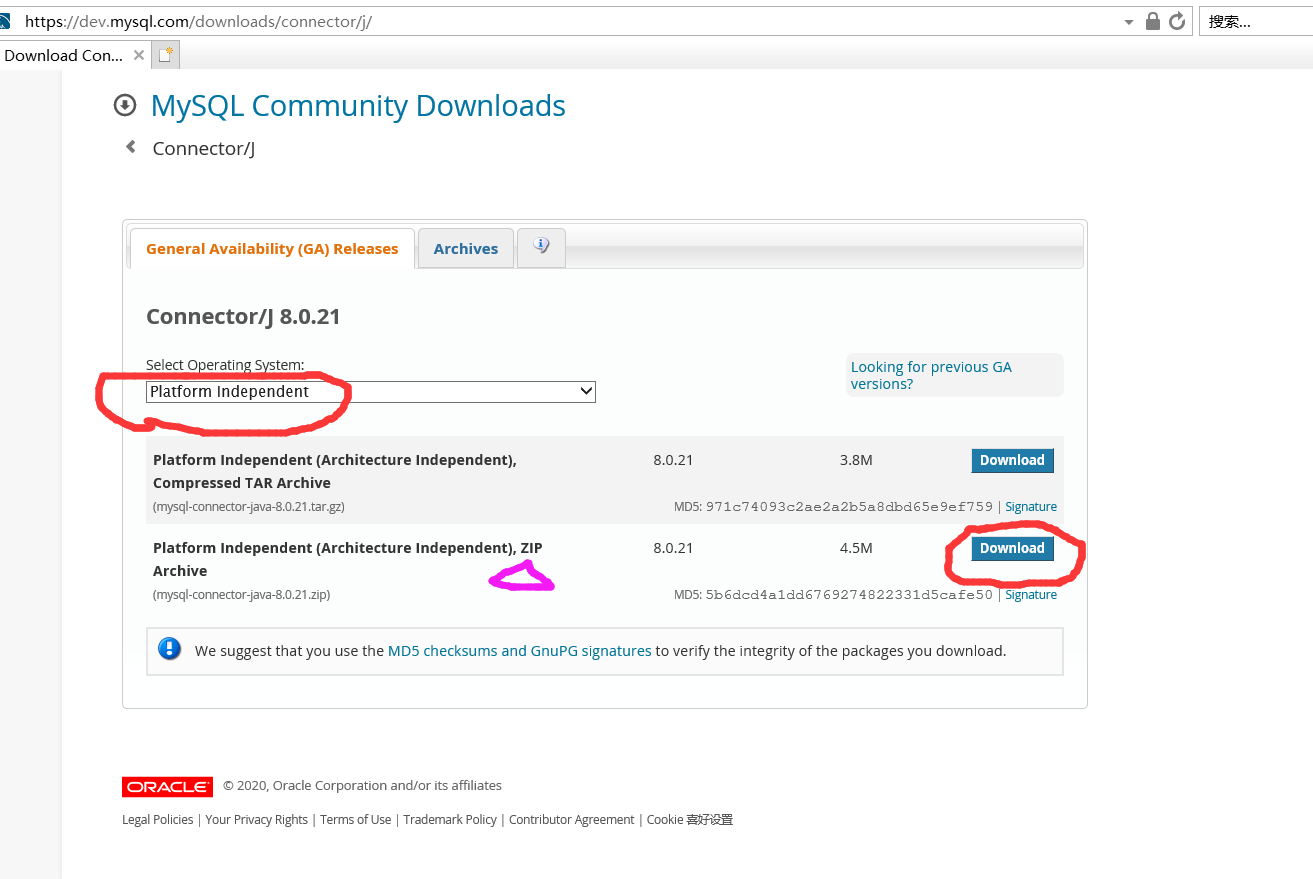The height and width of the screenshot is (879, 1313).
Task: Switch to the Archives tab
Action: click(x=466, y=248)
